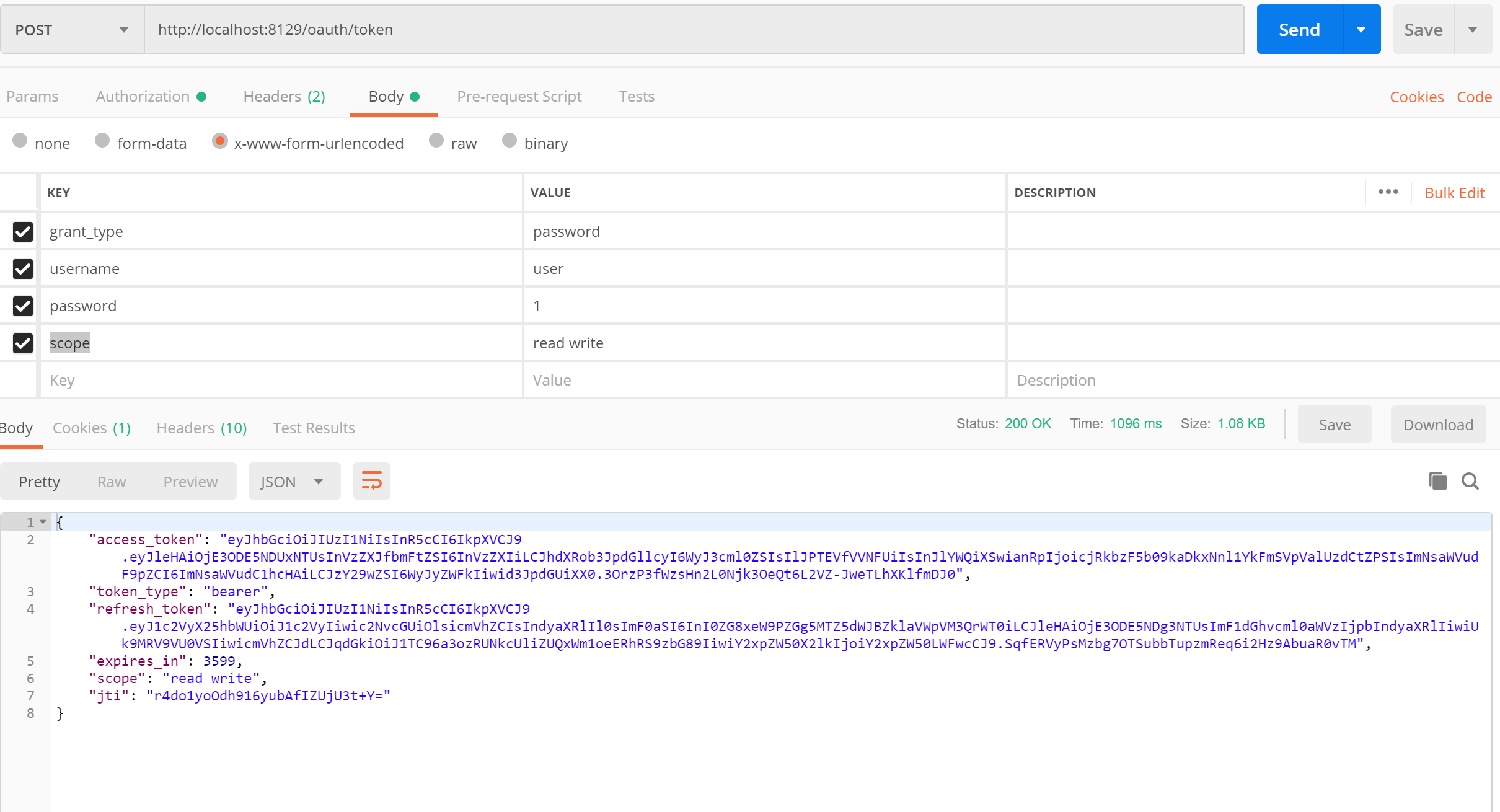Open the Tests tab
This screenshot has width=1500, height=812.
pos(637,97)
